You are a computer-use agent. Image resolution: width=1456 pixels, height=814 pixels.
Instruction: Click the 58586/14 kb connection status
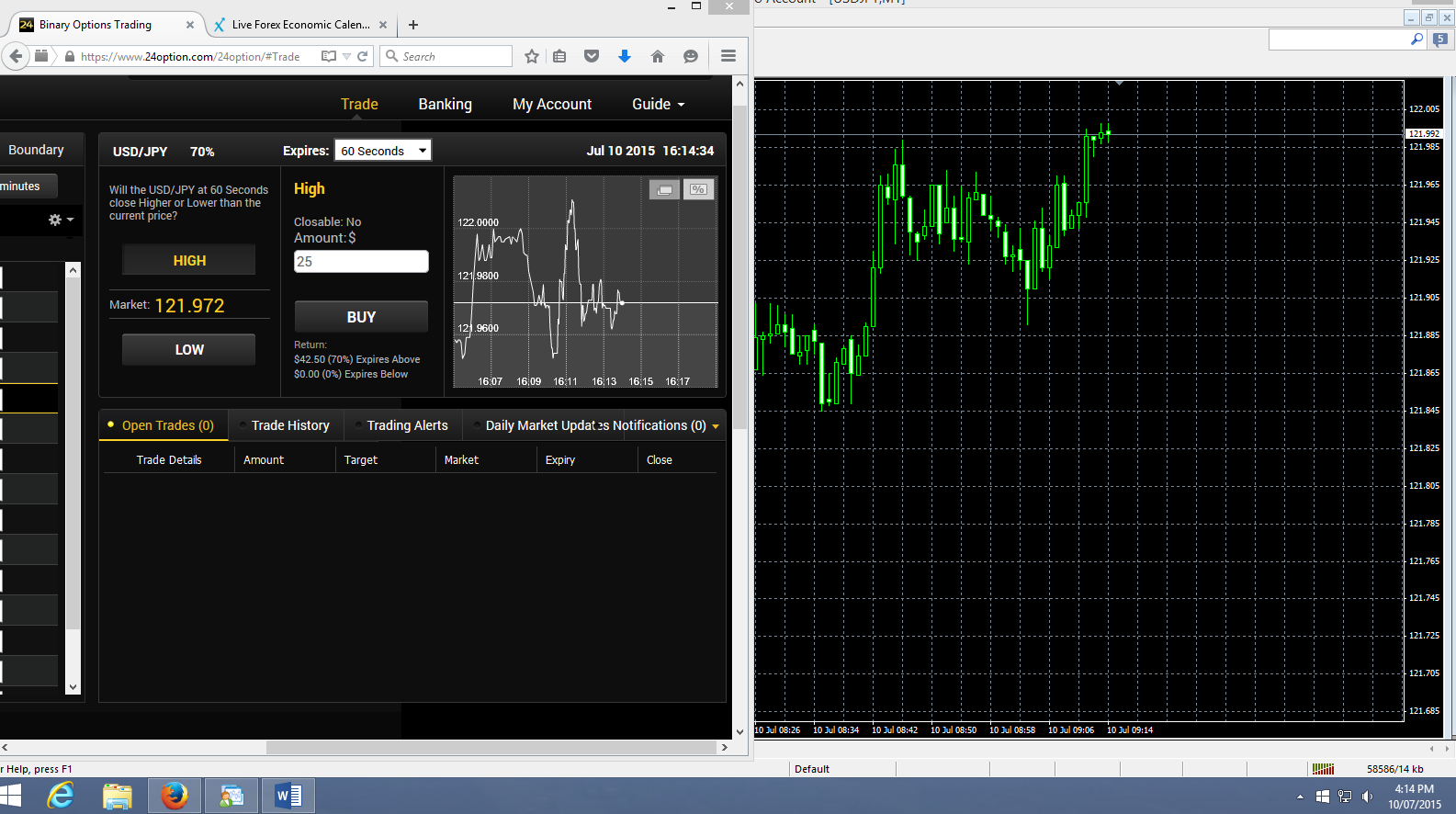(x=1394, y=769)
